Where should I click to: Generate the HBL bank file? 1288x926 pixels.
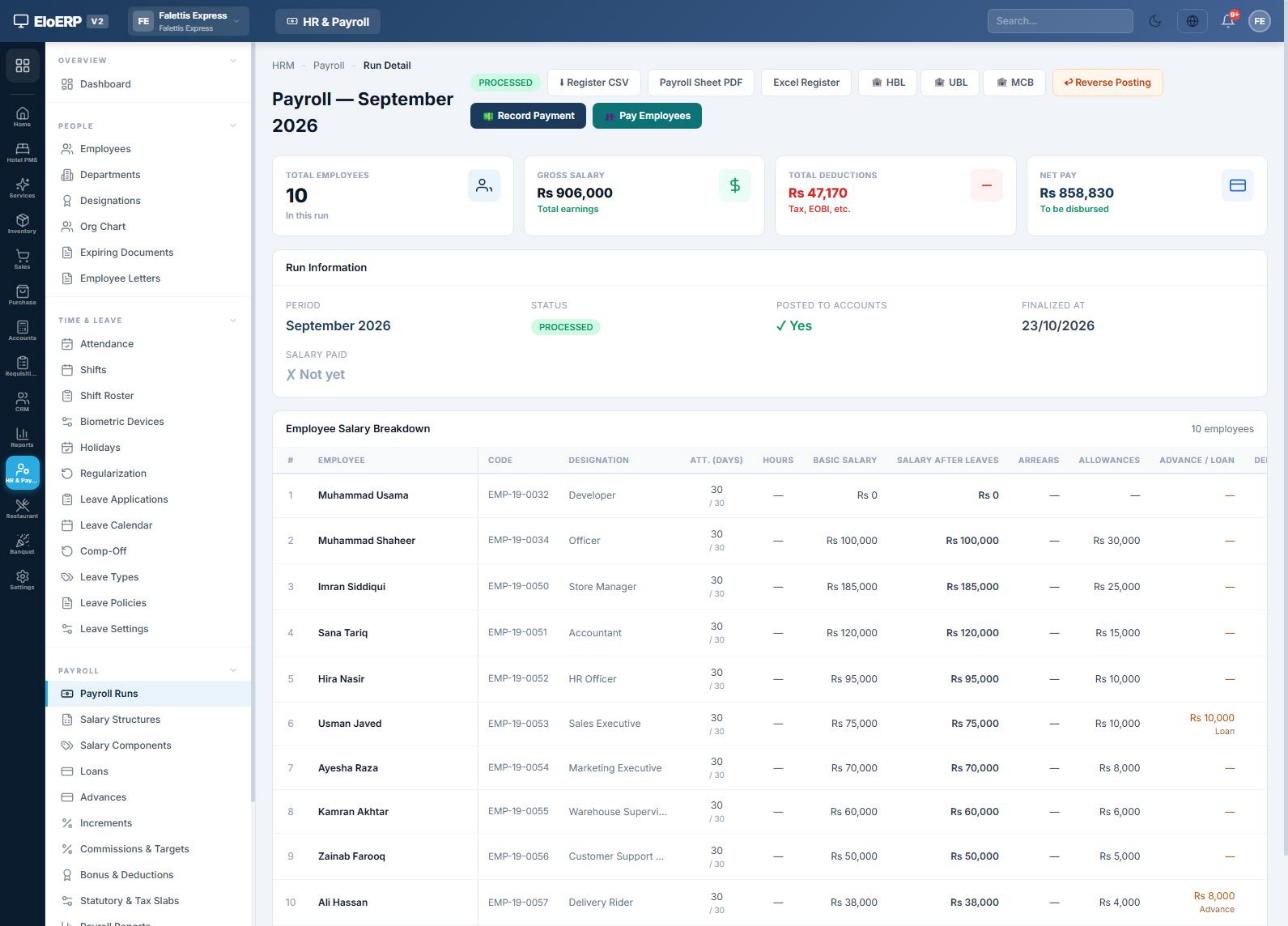point(888,82)
